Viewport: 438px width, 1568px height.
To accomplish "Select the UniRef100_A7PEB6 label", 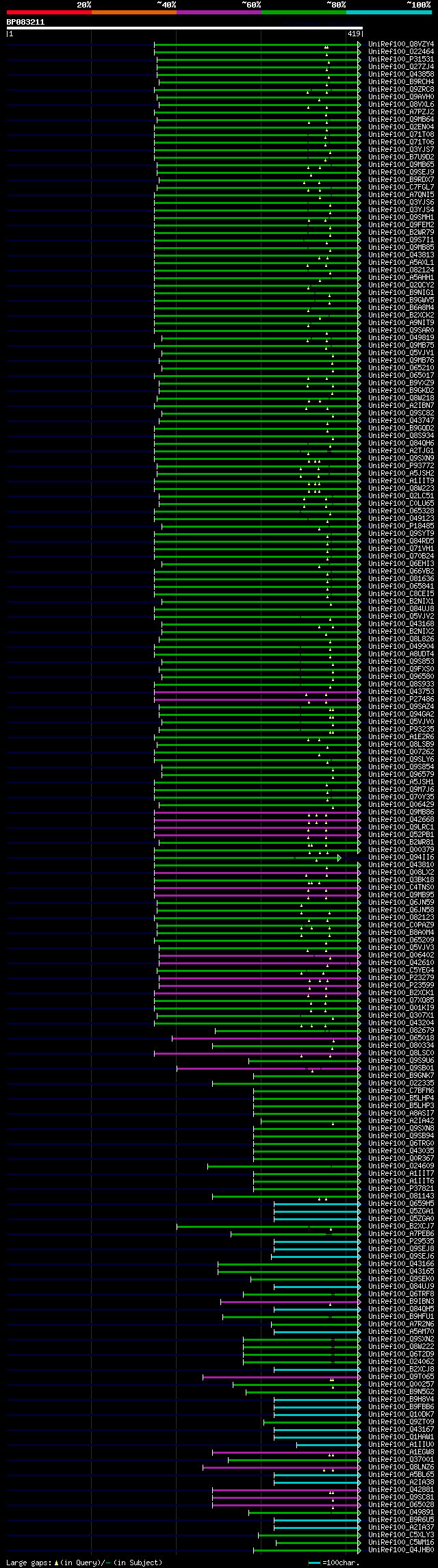I will (x=401, y=1234).
